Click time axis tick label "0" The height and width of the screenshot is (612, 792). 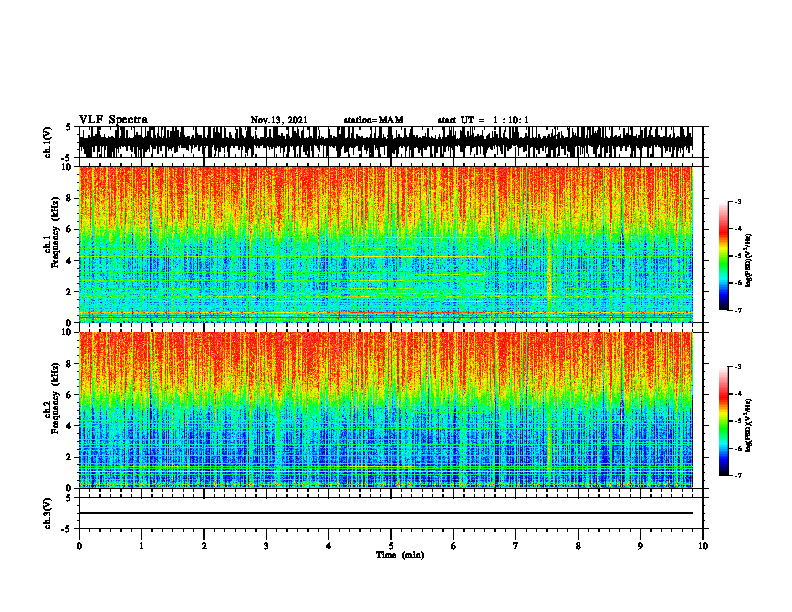pos(79,546)
